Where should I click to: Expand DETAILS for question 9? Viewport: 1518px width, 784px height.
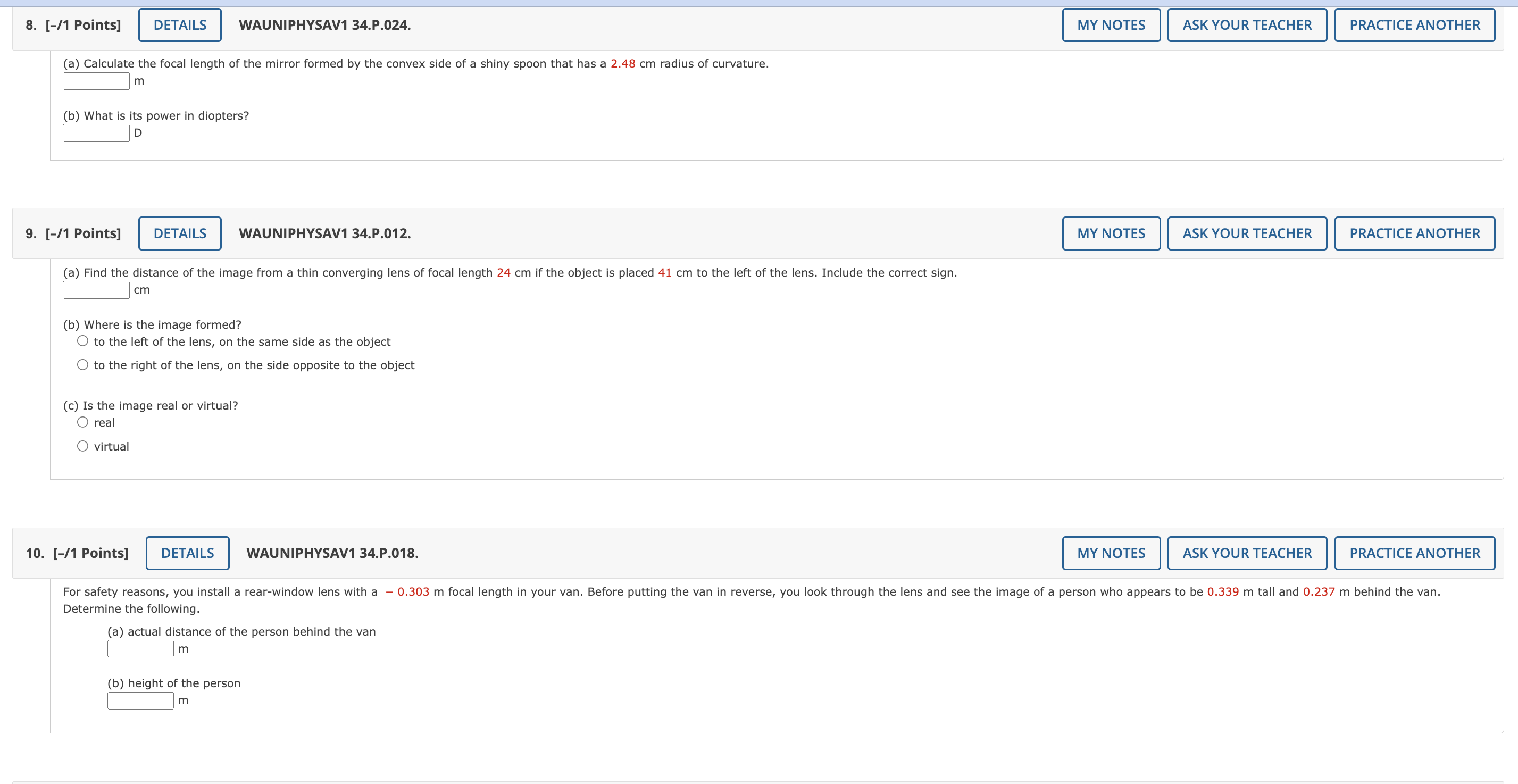click(x=180, y=233)
